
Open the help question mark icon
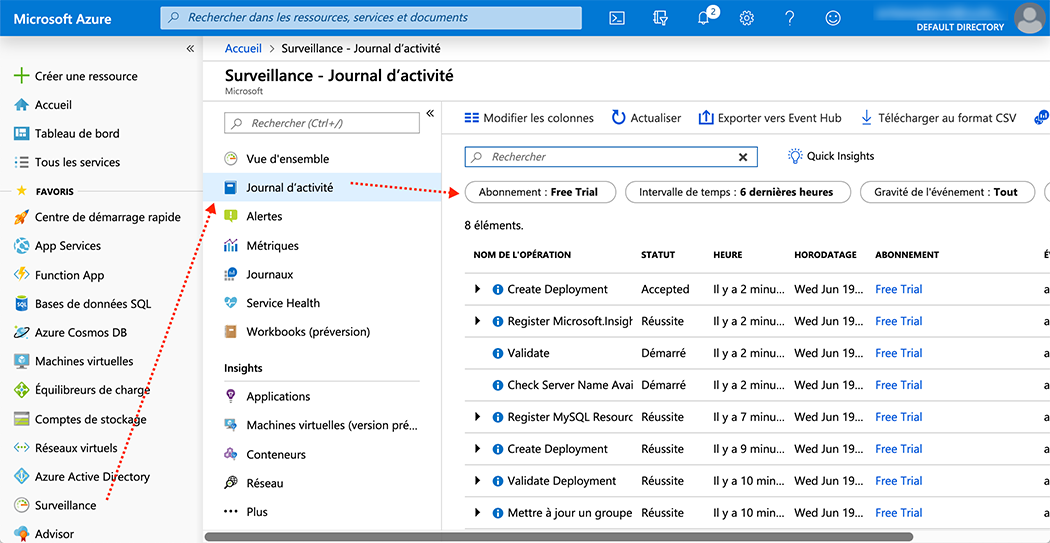coord(790,19)
